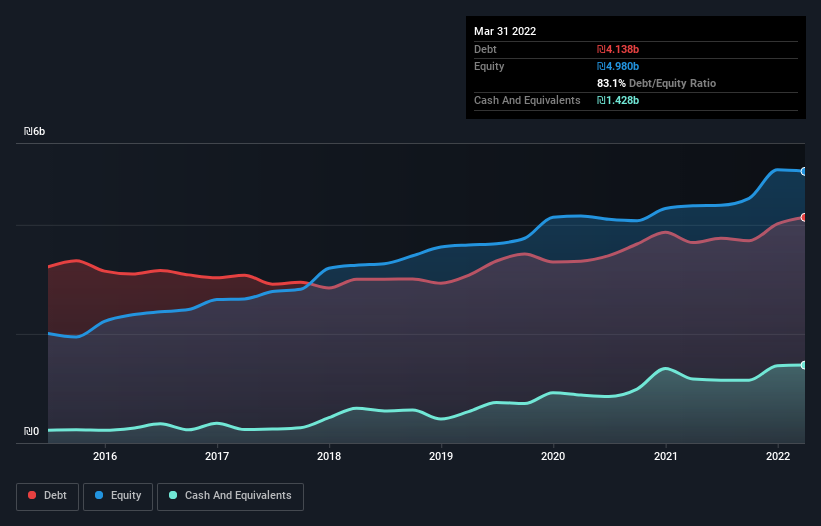Click the blue Equity legend dot
This screenshot has width=821, height=526.
[99, 495]
